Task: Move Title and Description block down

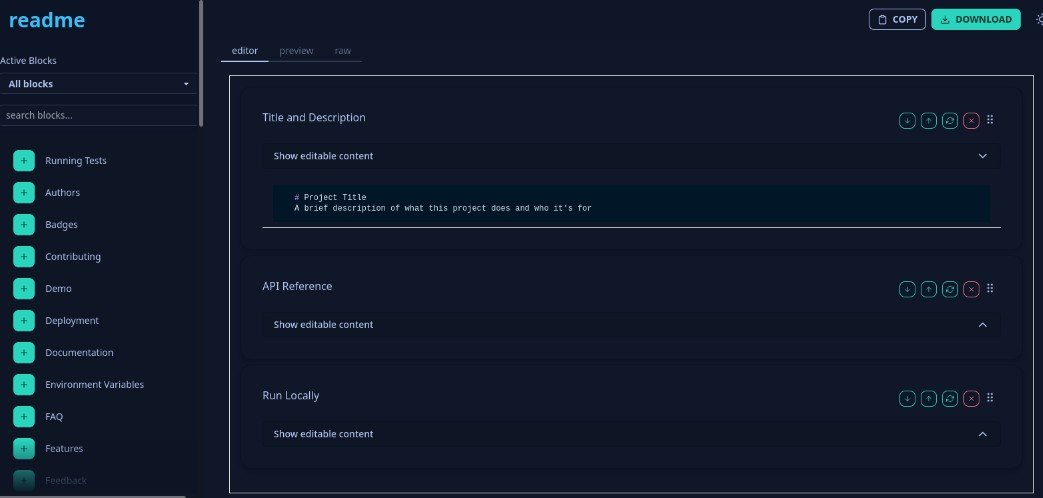Action: 907,120
